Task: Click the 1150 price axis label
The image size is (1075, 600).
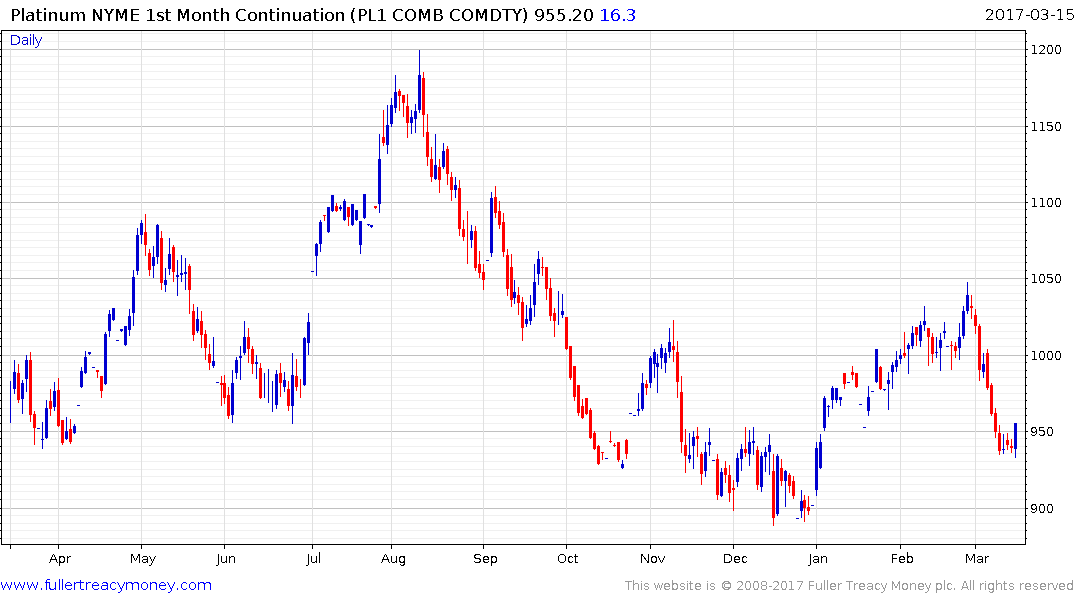Action: click(1046, 127)
